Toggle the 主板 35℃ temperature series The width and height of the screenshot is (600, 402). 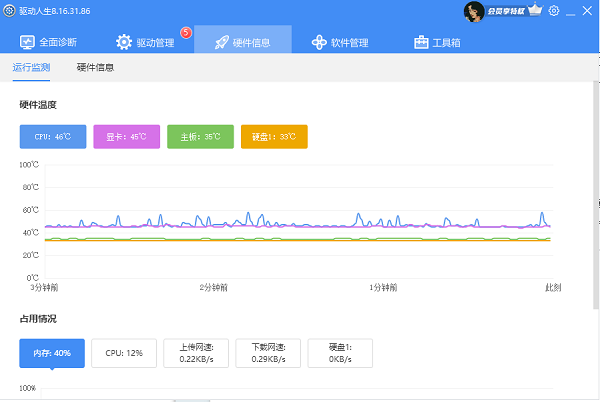click(x=200, y=136)
